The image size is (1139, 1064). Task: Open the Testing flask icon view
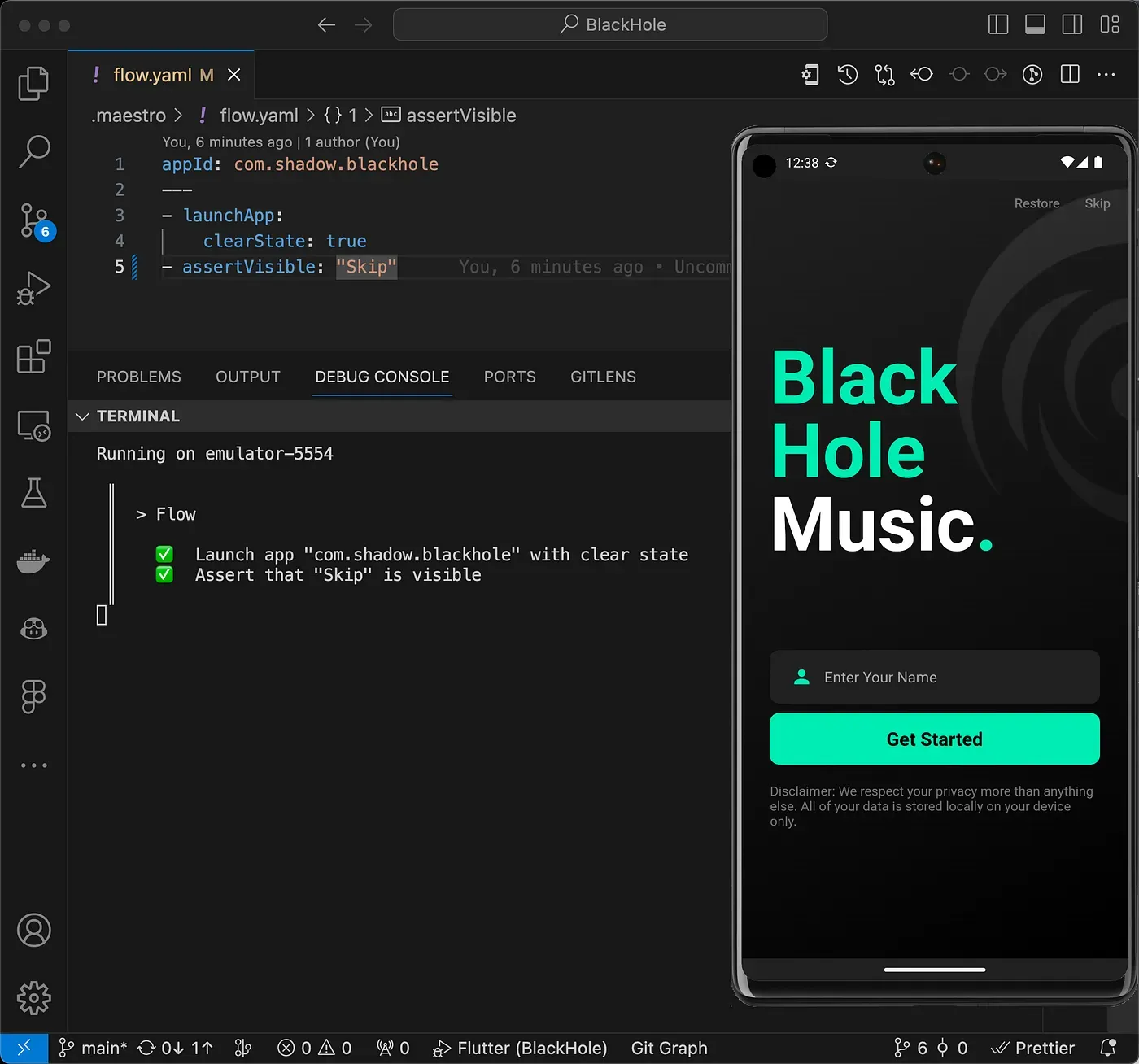(x=33, y=493)
